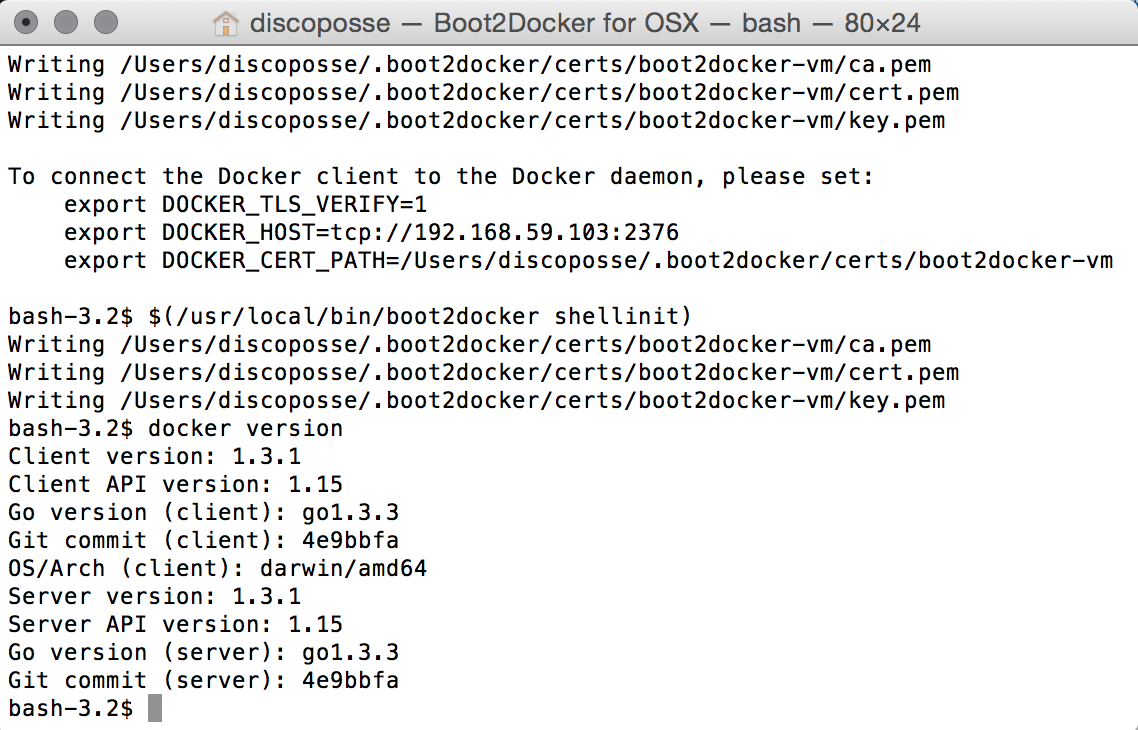
Task: Click the "Client API version: 1.15" line
Action: point(175,485)
